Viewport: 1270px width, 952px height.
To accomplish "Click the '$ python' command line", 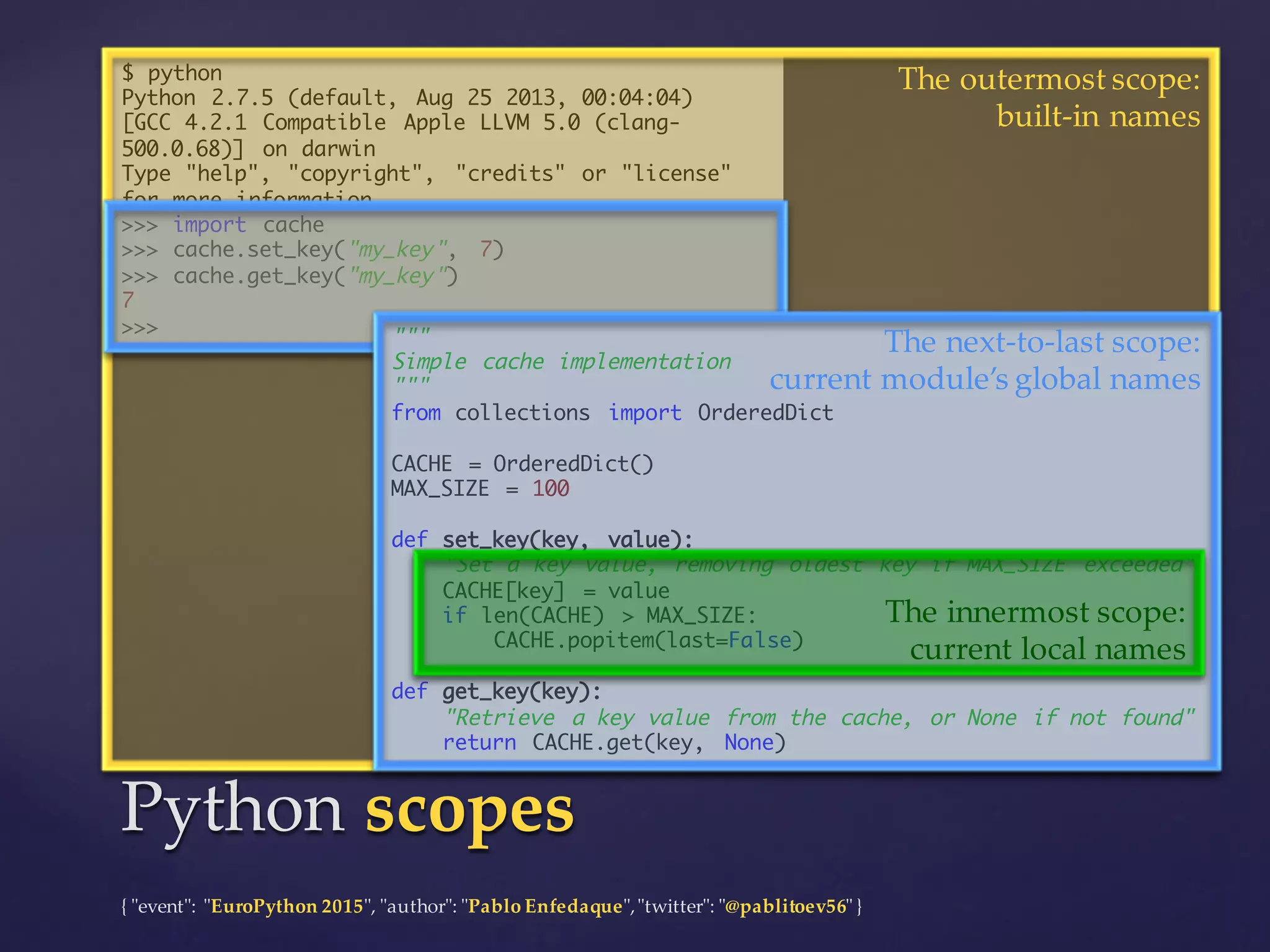I will (172, 73).
